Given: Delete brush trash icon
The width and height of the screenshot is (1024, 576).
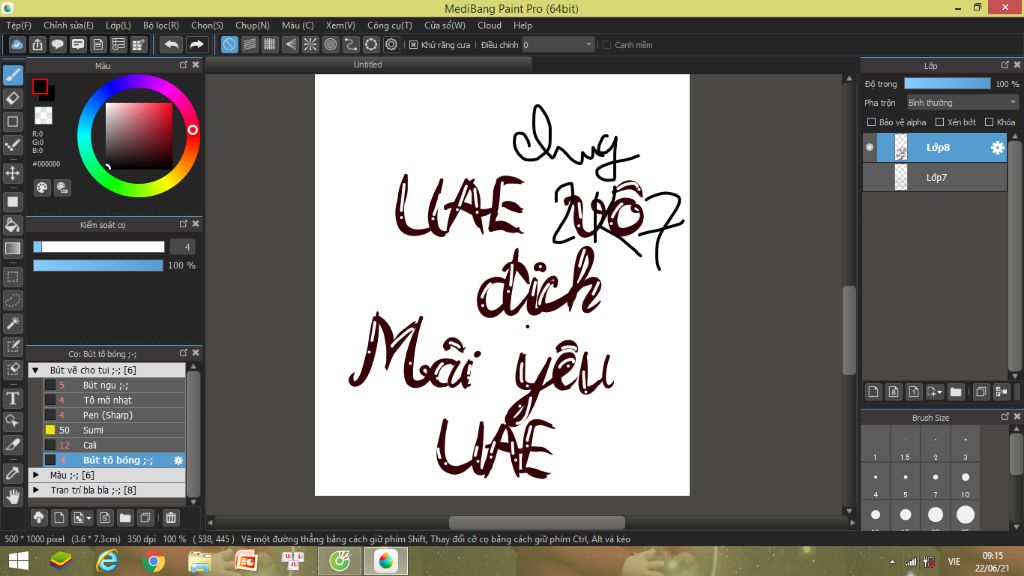Looking at the screenshot, I should (170, 518).
